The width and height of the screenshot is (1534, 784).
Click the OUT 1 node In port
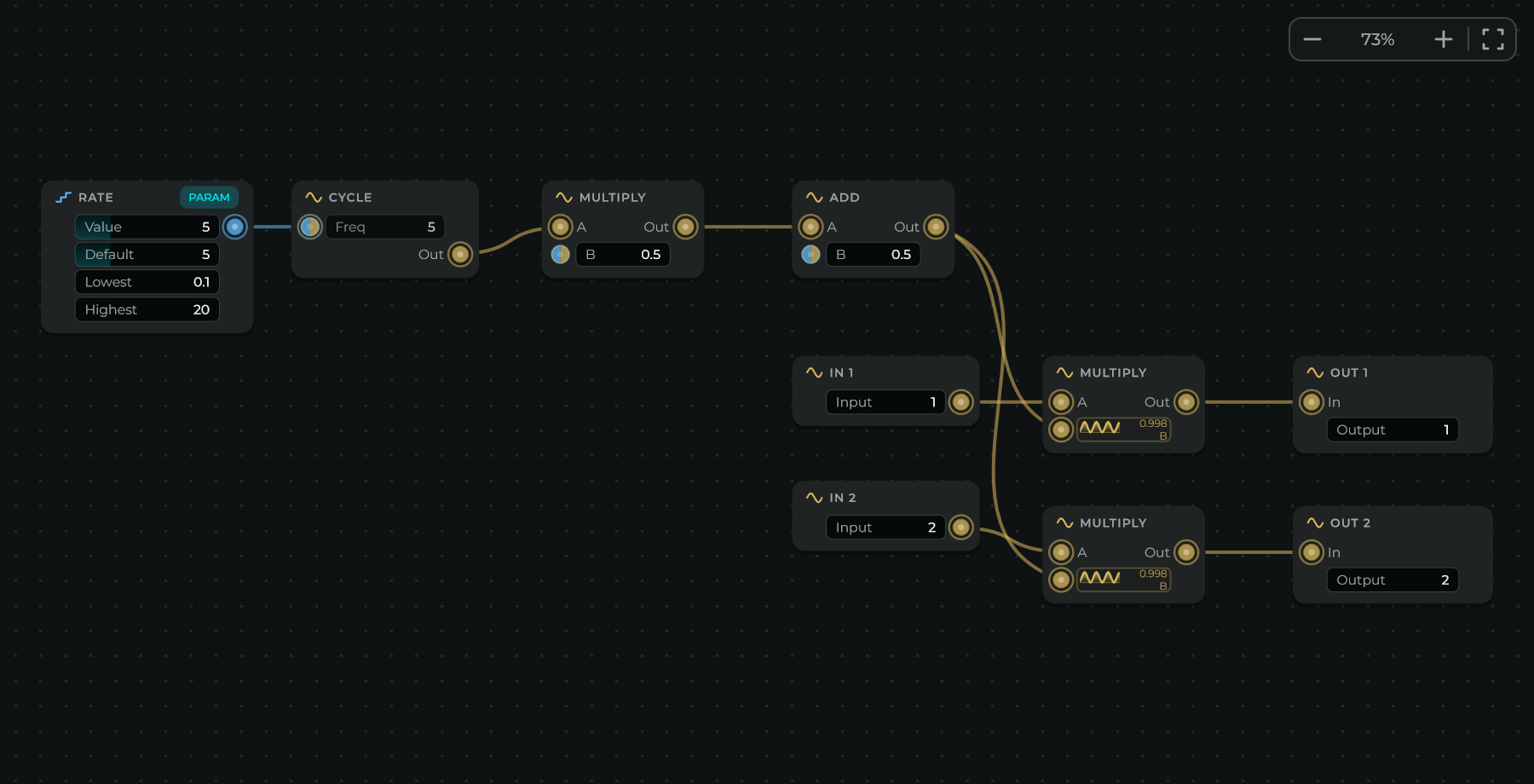point(1312,401)
